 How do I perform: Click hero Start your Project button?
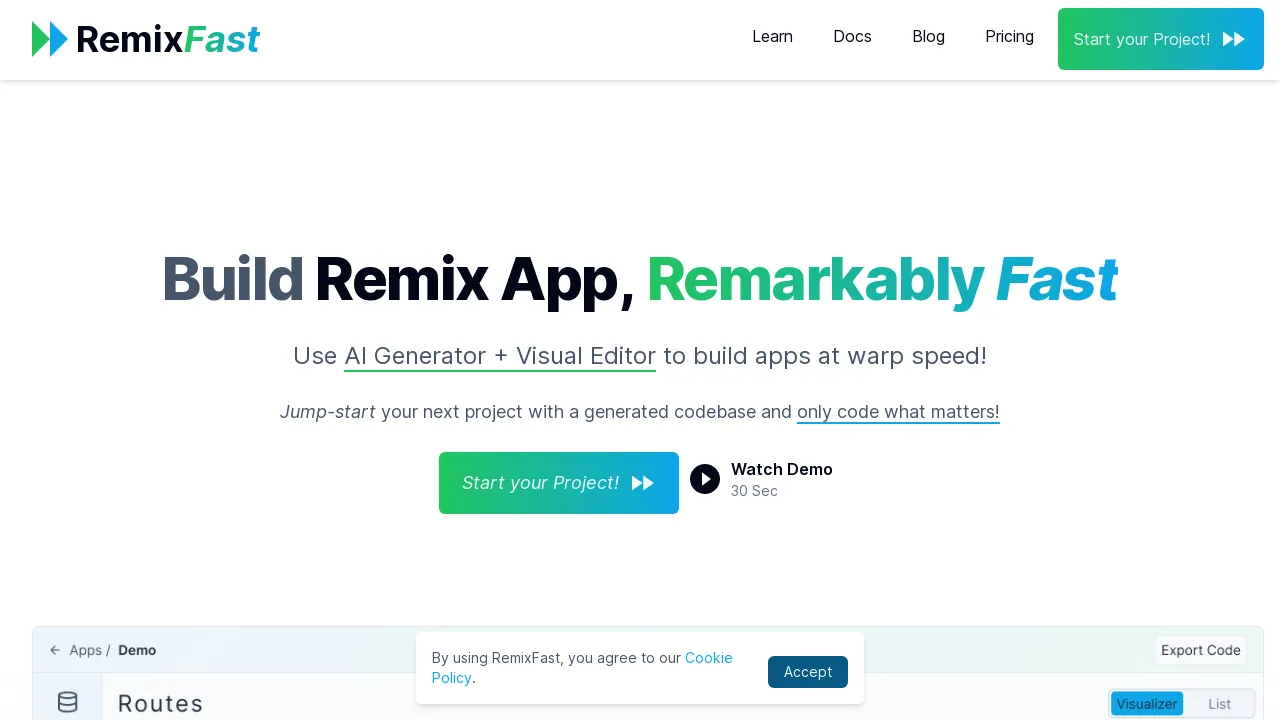[x=559, y=483]
